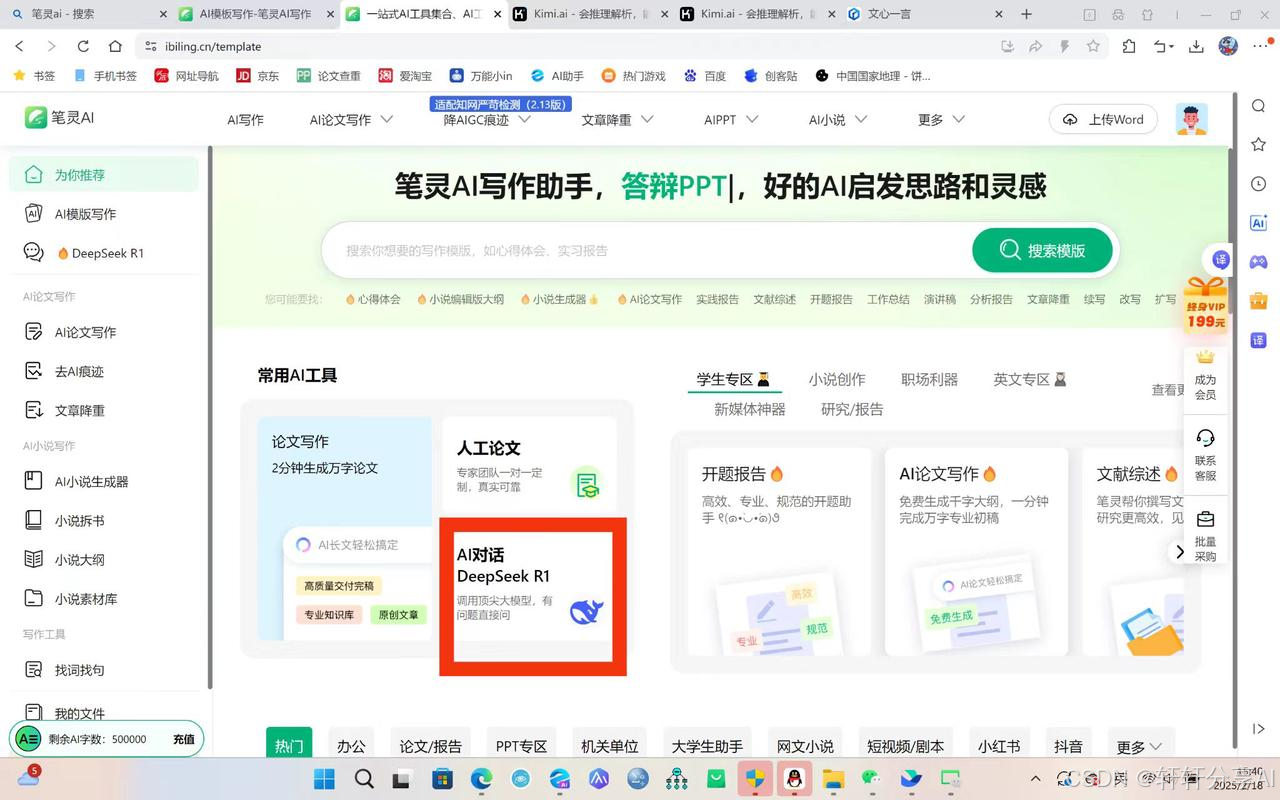Open the 人工论文 tool card
This screenshot has width=1280, height=800.
530,466
